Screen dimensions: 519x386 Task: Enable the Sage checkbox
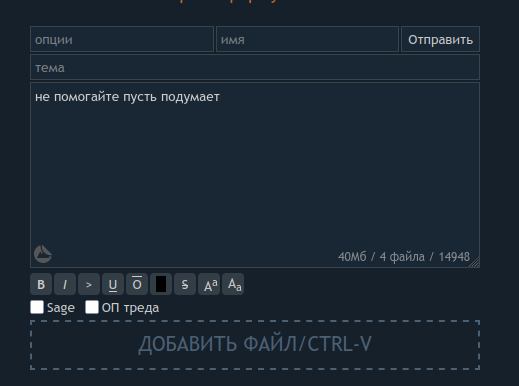pos(37,307)
